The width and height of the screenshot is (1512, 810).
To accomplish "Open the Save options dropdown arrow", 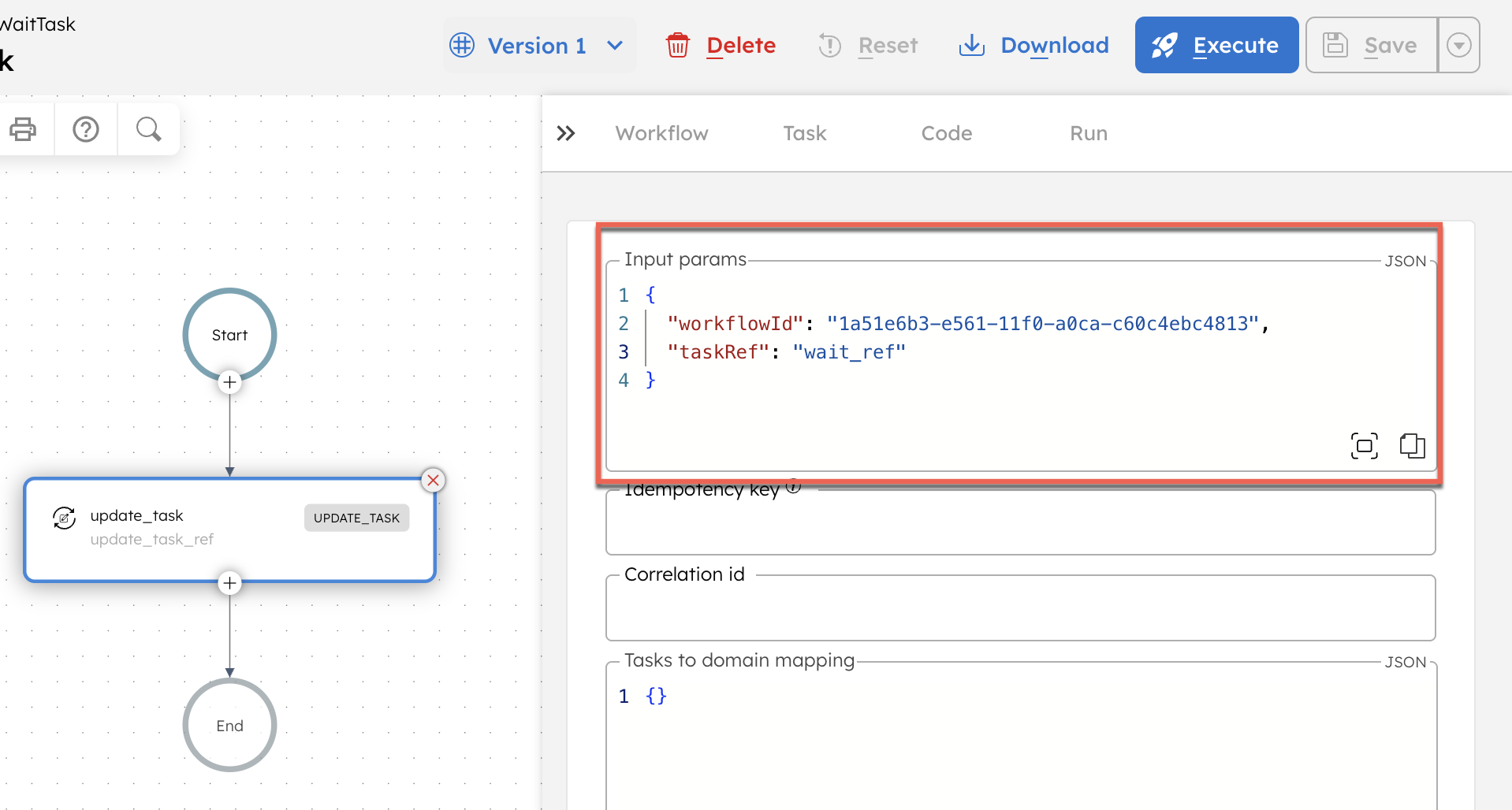I will (1459, 45).
